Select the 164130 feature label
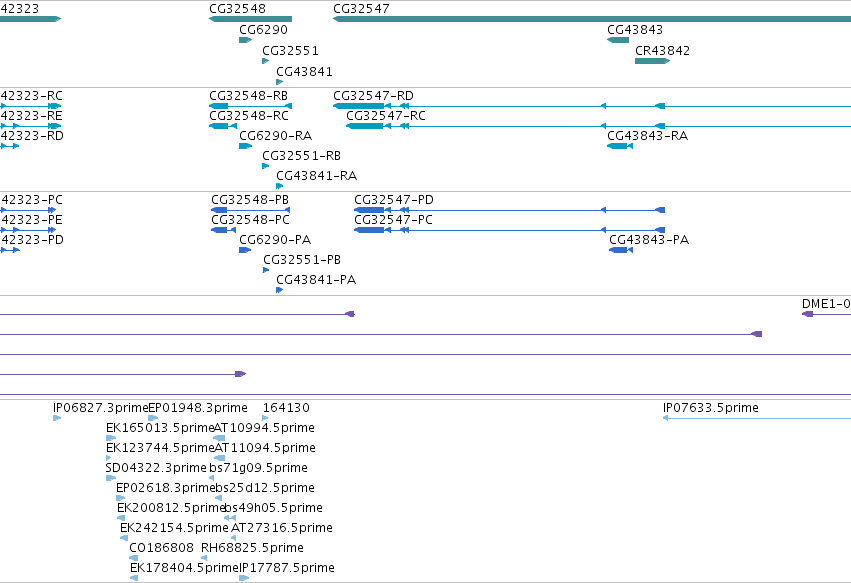Image resolution: width=851 pixels, height=583 pixels. point(286,408)
